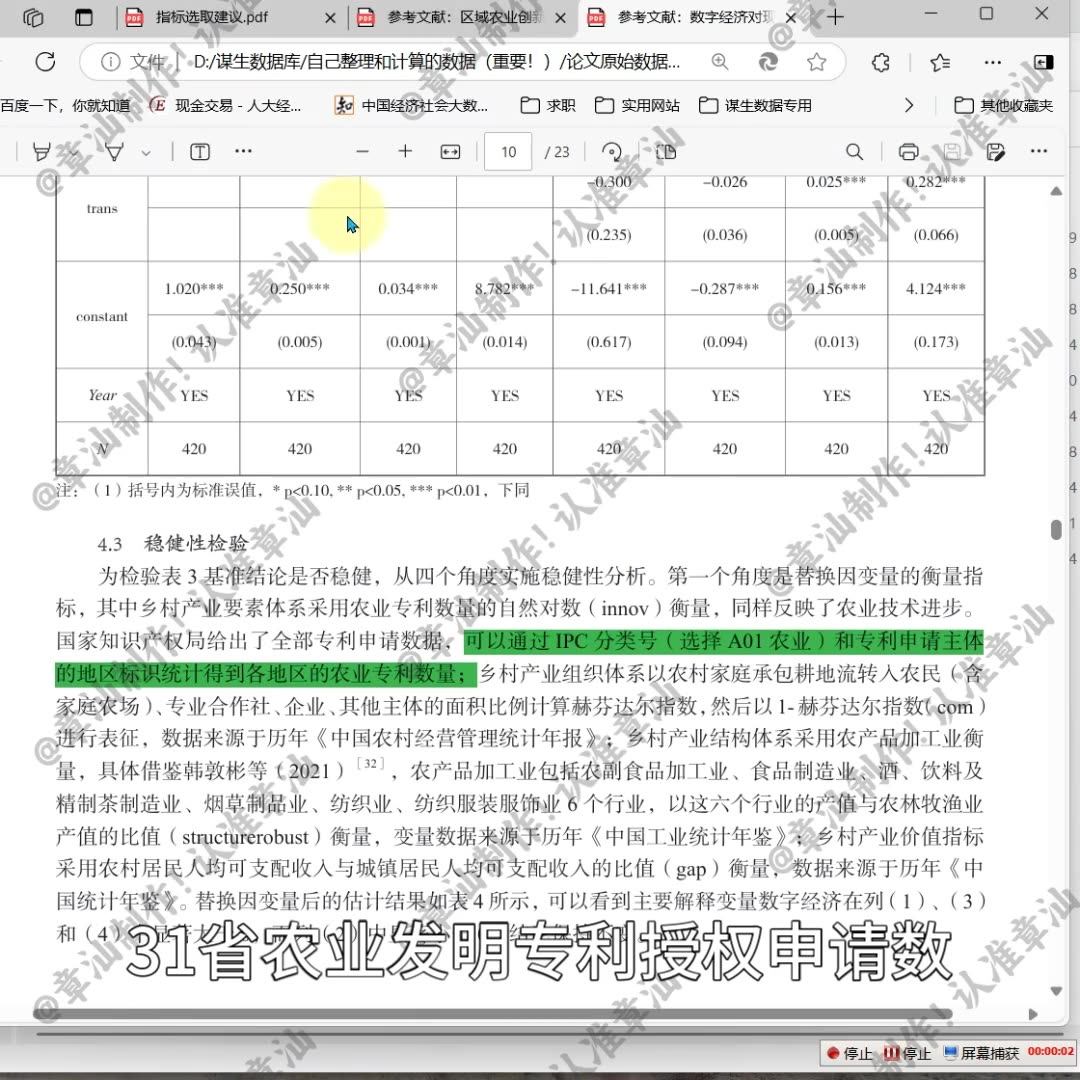Switch to two-page view layout
This screenshot has height=1080, width=1080.
[663, 151]
